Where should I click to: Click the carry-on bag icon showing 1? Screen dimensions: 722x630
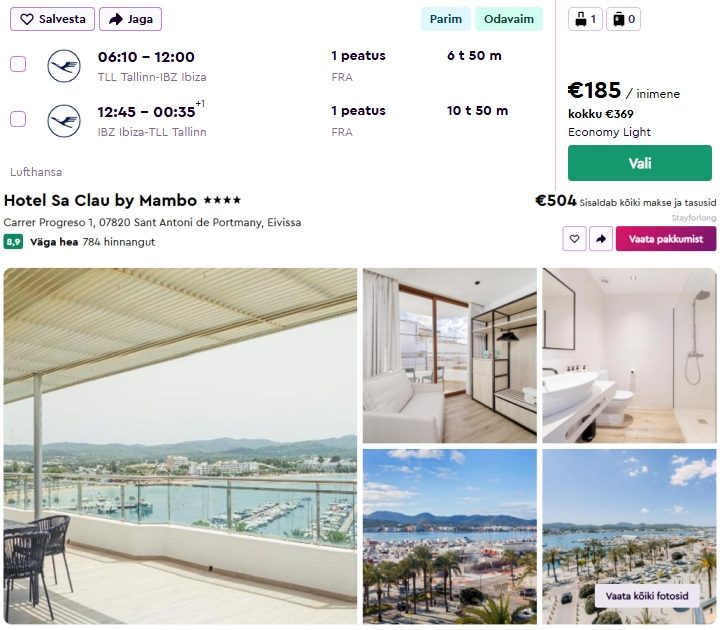[585, 19]
